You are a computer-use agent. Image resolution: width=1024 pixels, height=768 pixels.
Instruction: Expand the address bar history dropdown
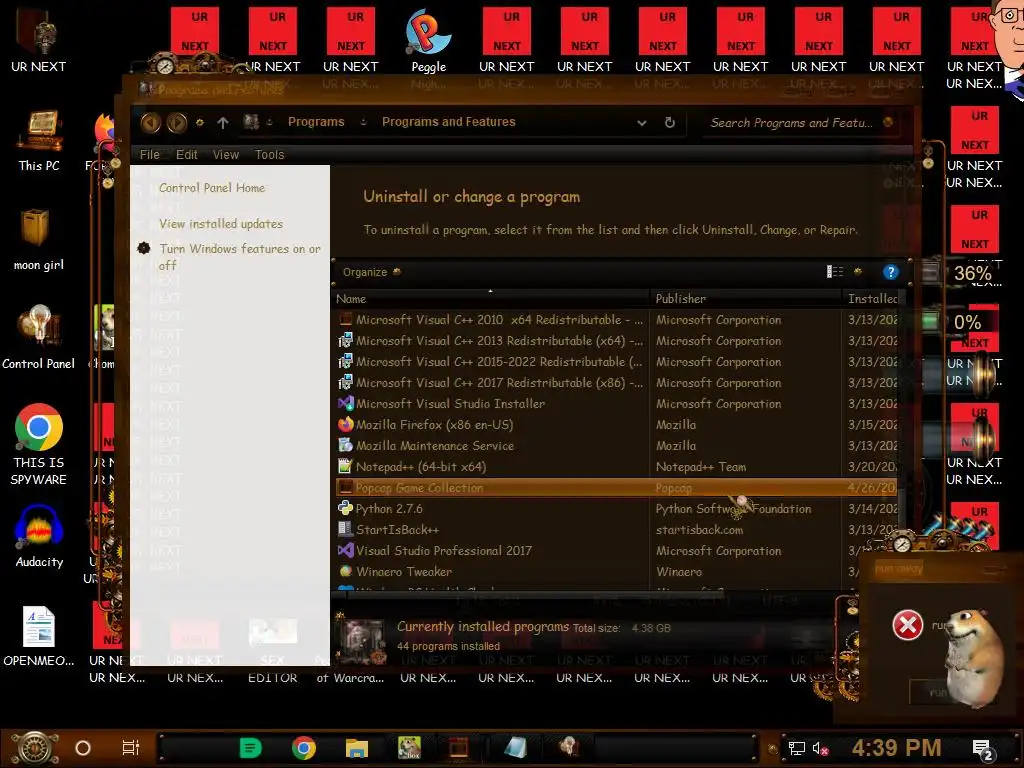tap(642, 122)
